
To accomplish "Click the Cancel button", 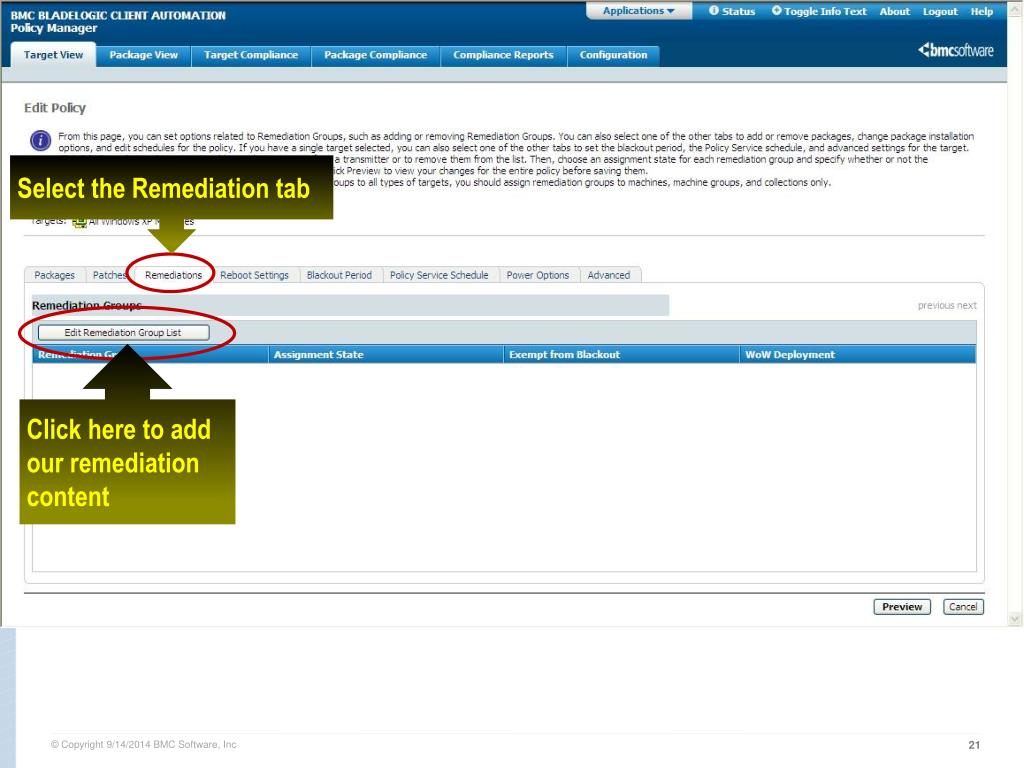I will (963, 607).
